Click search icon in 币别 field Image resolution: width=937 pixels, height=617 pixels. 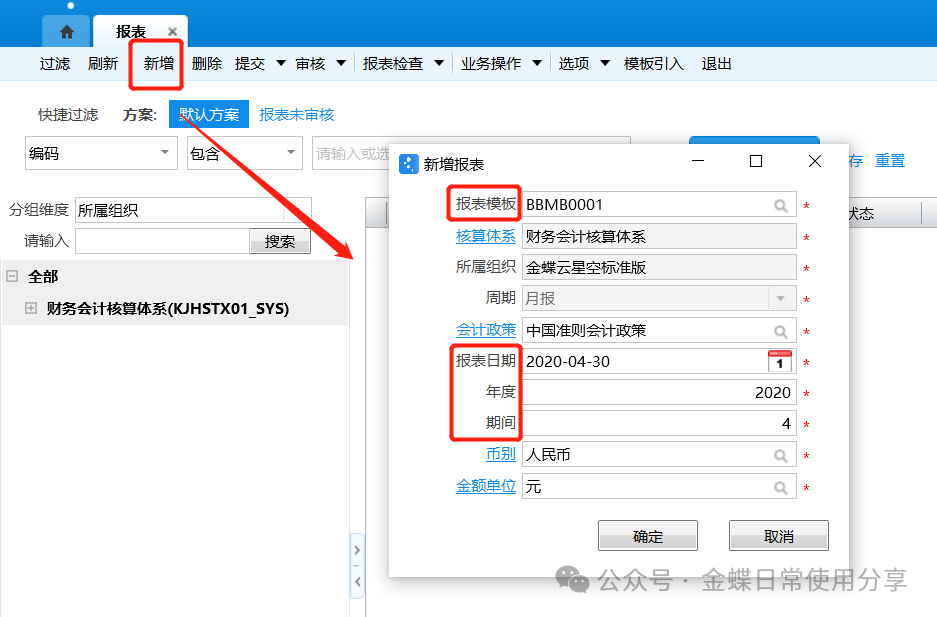(x=780, y=455)
